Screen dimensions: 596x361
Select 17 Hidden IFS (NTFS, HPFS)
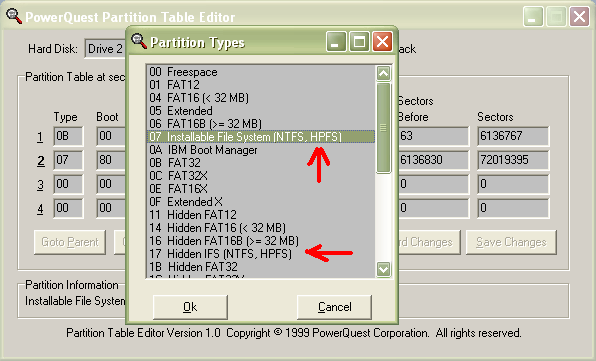tap(260, 253)
